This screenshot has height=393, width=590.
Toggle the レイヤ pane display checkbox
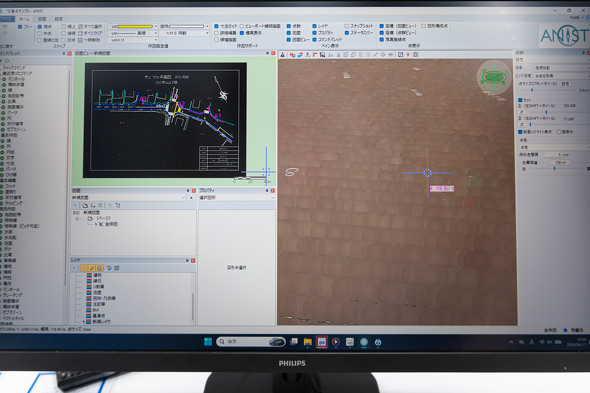[314, 26]
